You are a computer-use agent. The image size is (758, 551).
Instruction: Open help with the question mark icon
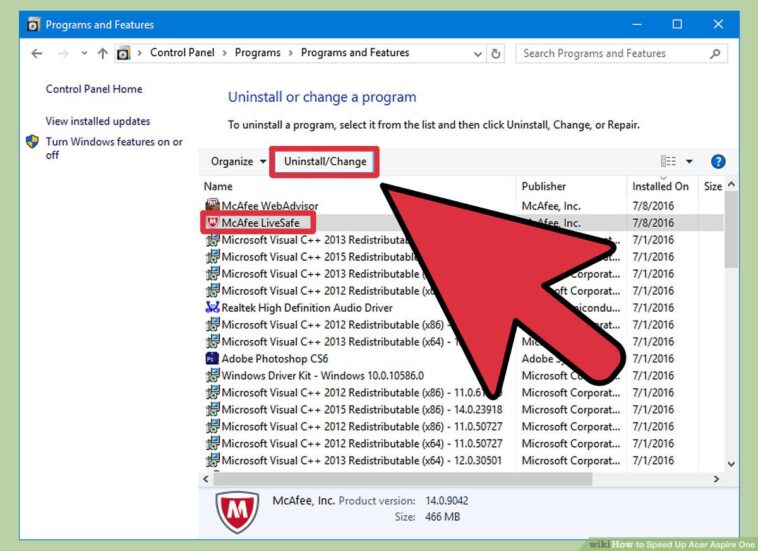pyautogui.click(x=717, y=161)
